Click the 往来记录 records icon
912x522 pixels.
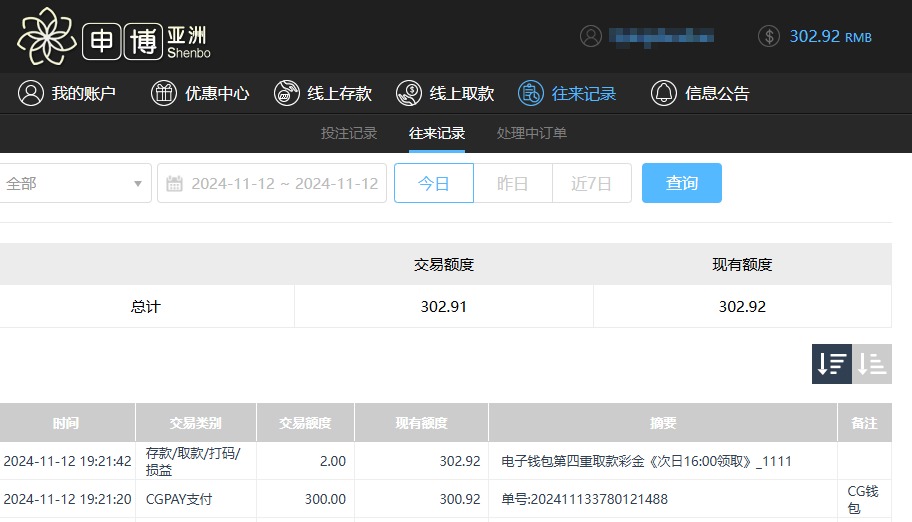[531, 93]
